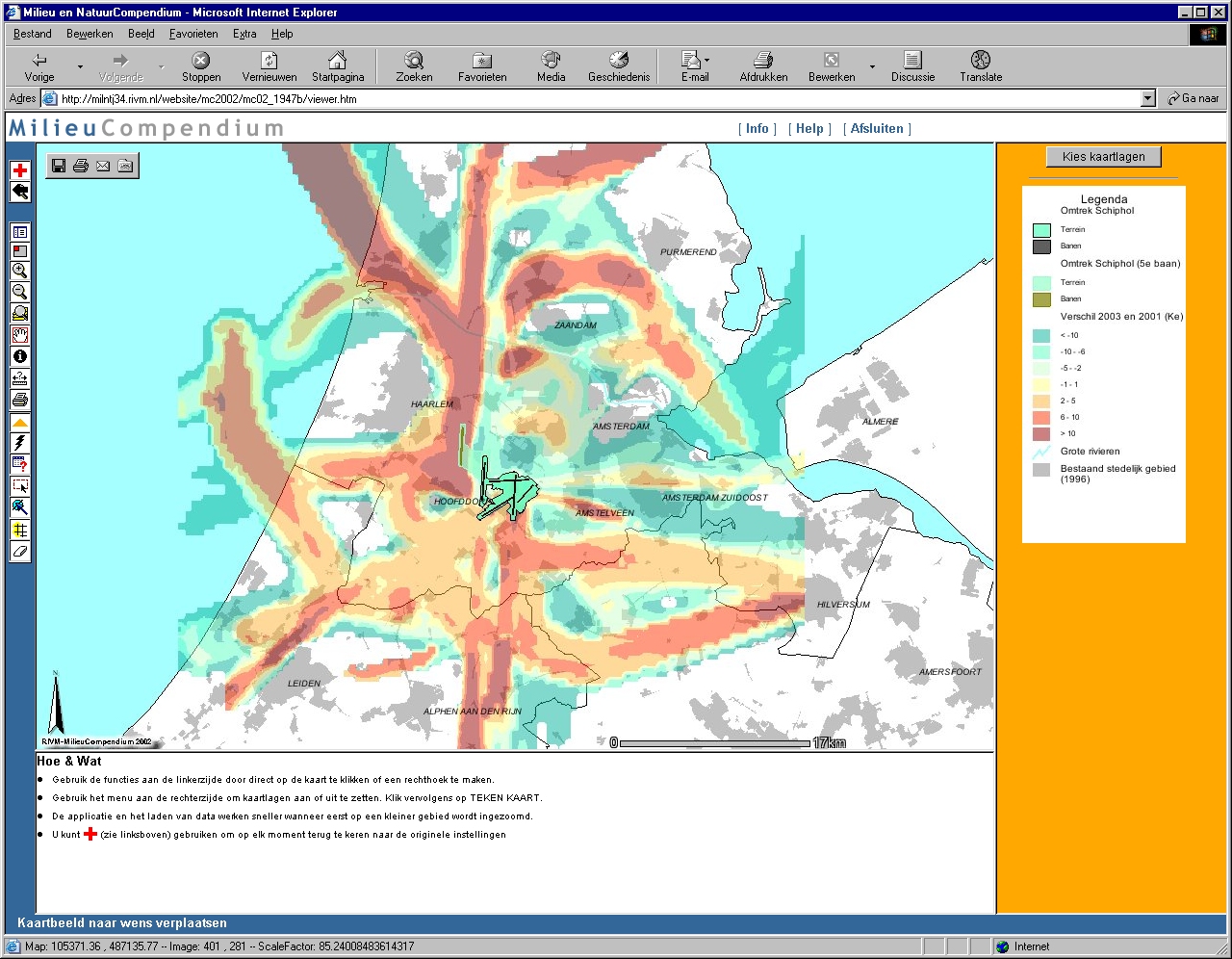The width and height of the screenshot is (1232, 959).
Task: Open the Afsluiten link
Action: pyautogui.click(x=877, y=129)
